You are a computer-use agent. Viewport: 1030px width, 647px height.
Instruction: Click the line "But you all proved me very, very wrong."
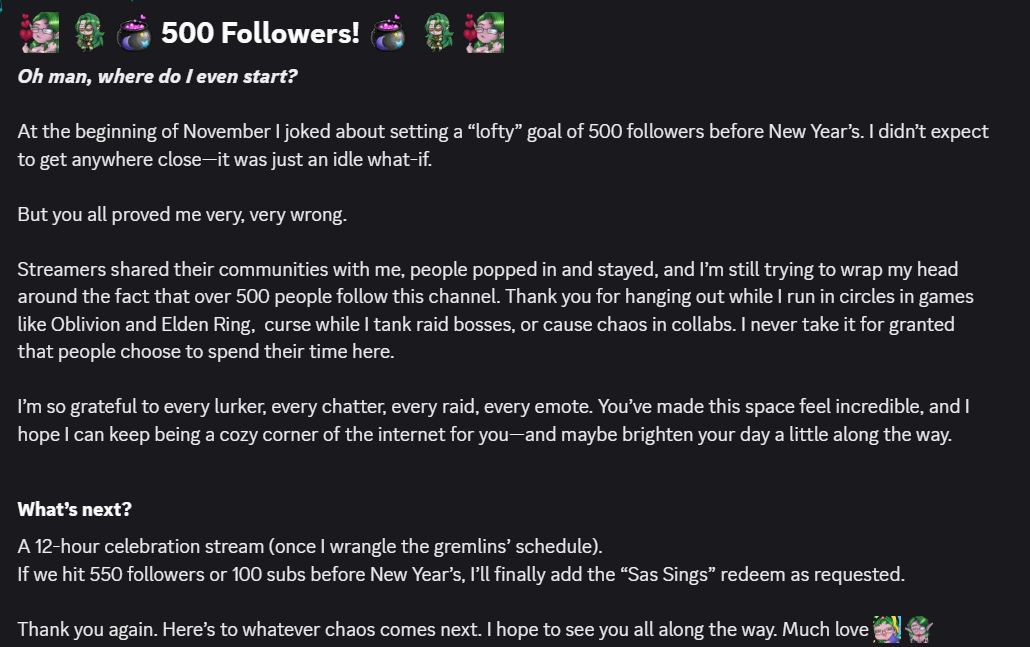click(182, 215)
